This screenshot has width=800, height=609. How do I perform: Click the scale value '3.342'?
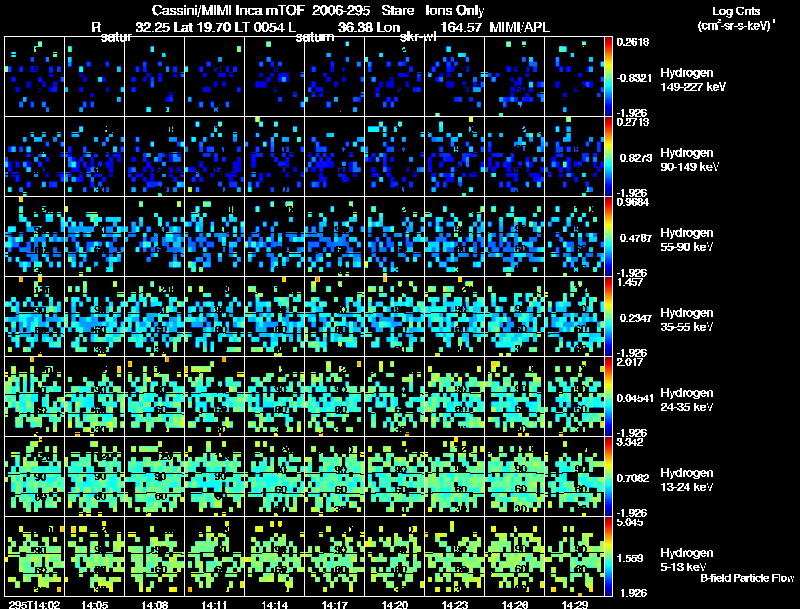[x=630, y=442]
